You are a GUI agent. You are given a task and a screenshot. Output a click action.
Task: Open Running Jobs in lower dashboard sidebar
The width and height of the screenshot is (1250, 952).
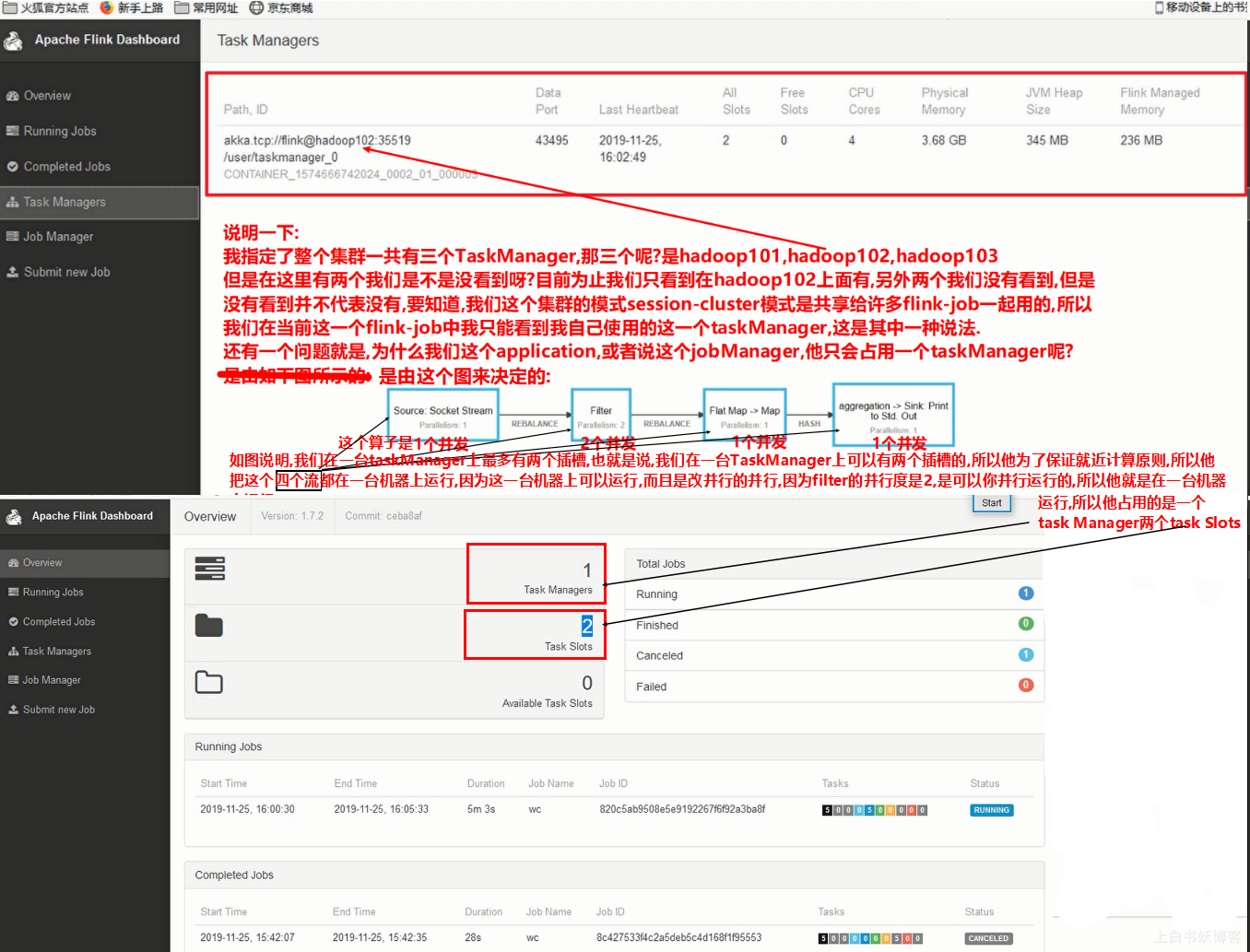53,593
